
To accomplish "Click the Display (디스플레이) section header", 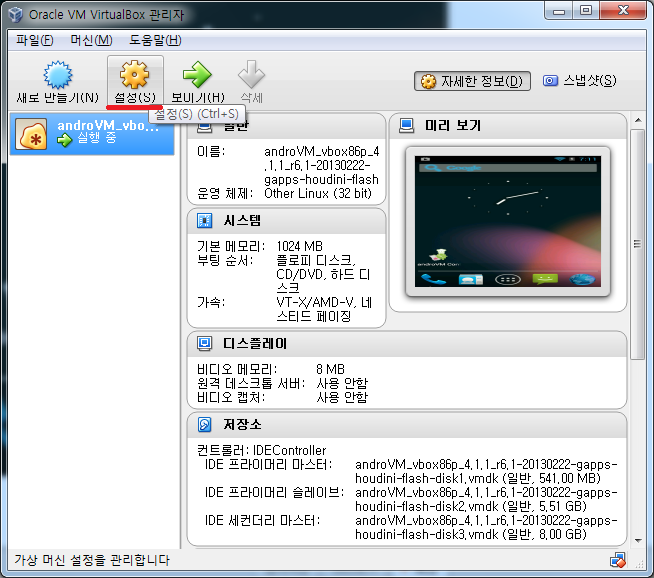I will click(x=407, y=344).
